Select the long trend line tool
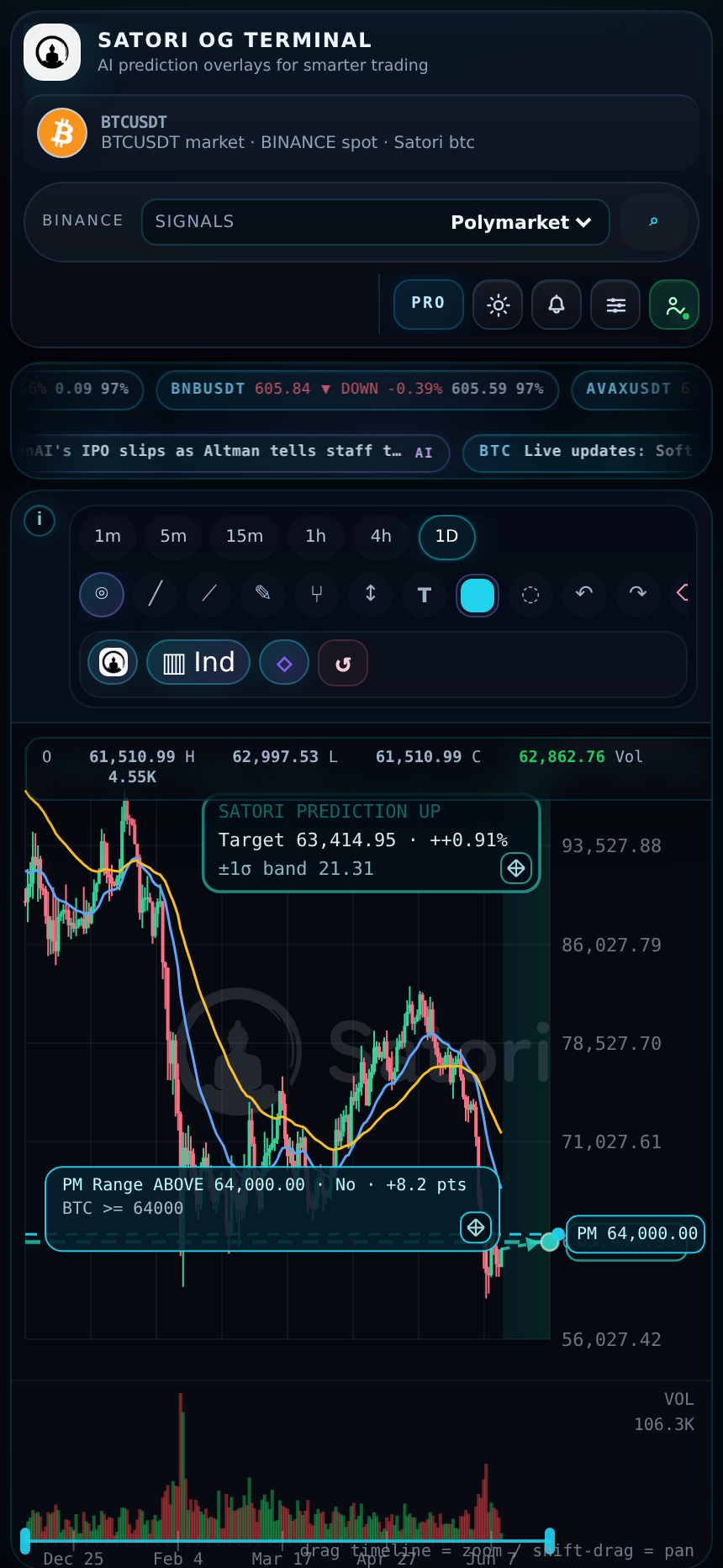Image resolution: width=723 pixels, height=1568 pixels. 156,594
